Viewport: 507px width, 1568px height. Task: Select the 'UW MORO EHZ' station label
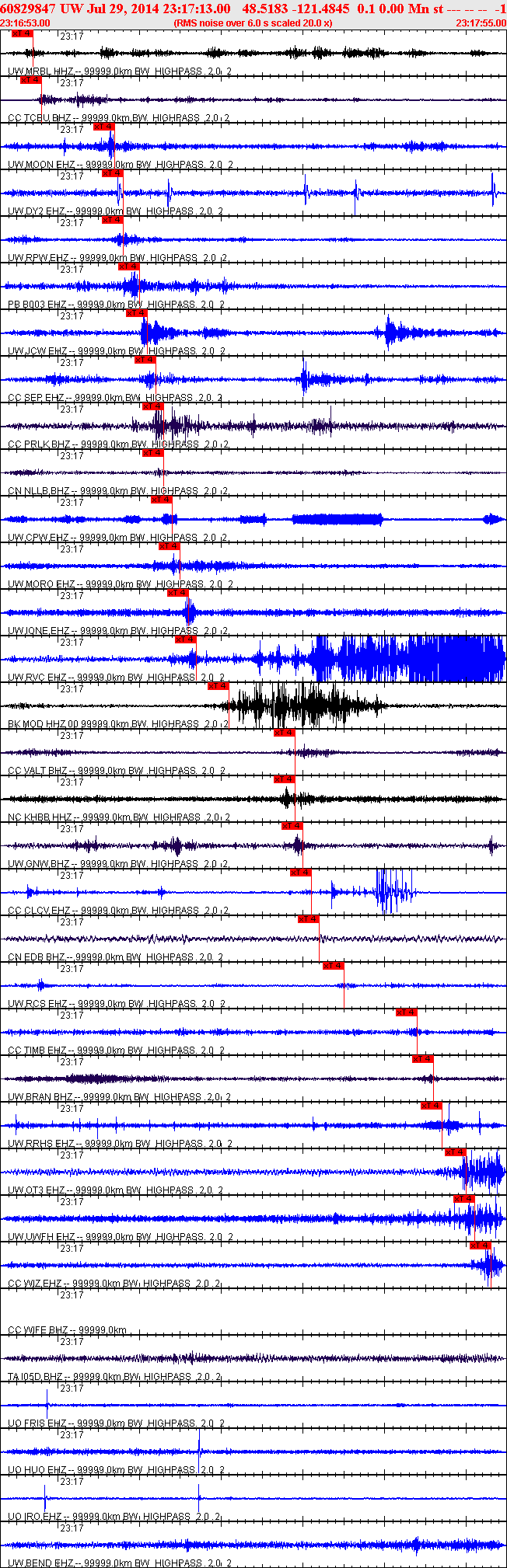(41, 584)
